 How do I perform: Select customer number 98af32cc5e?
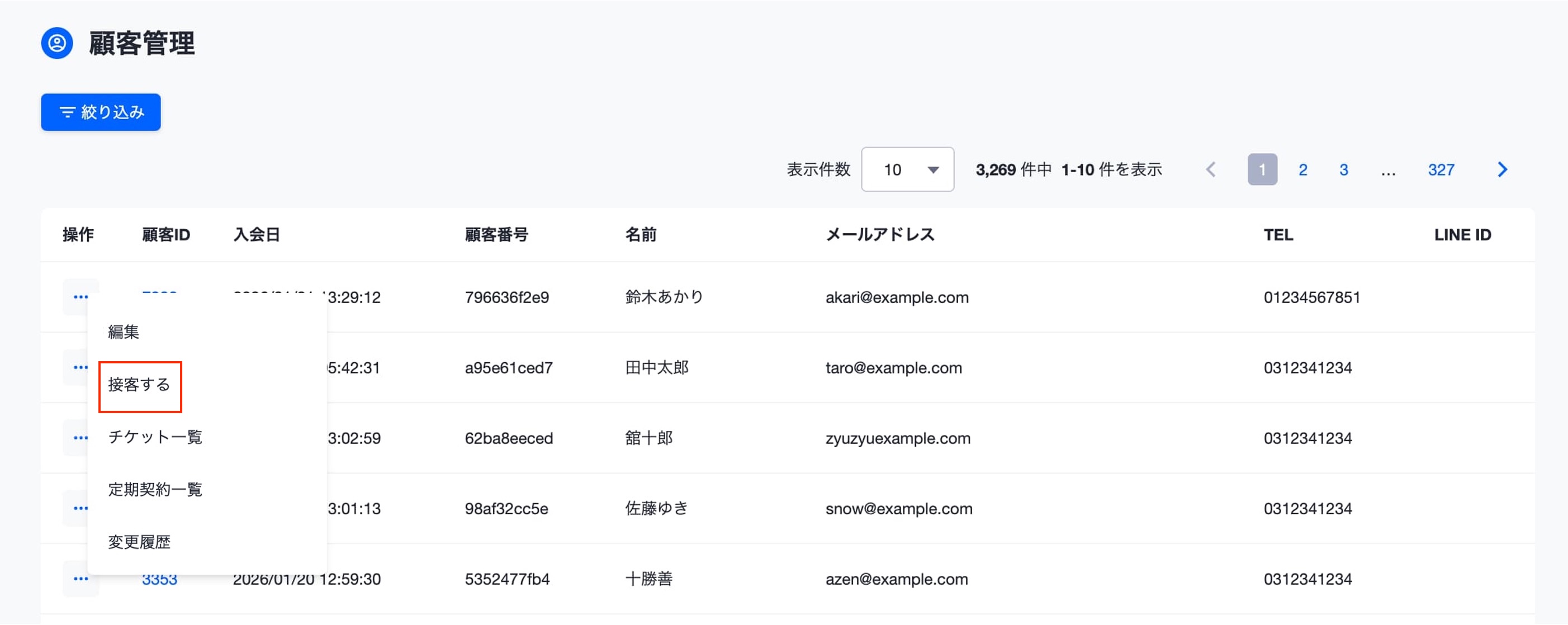tap(506, 509)
